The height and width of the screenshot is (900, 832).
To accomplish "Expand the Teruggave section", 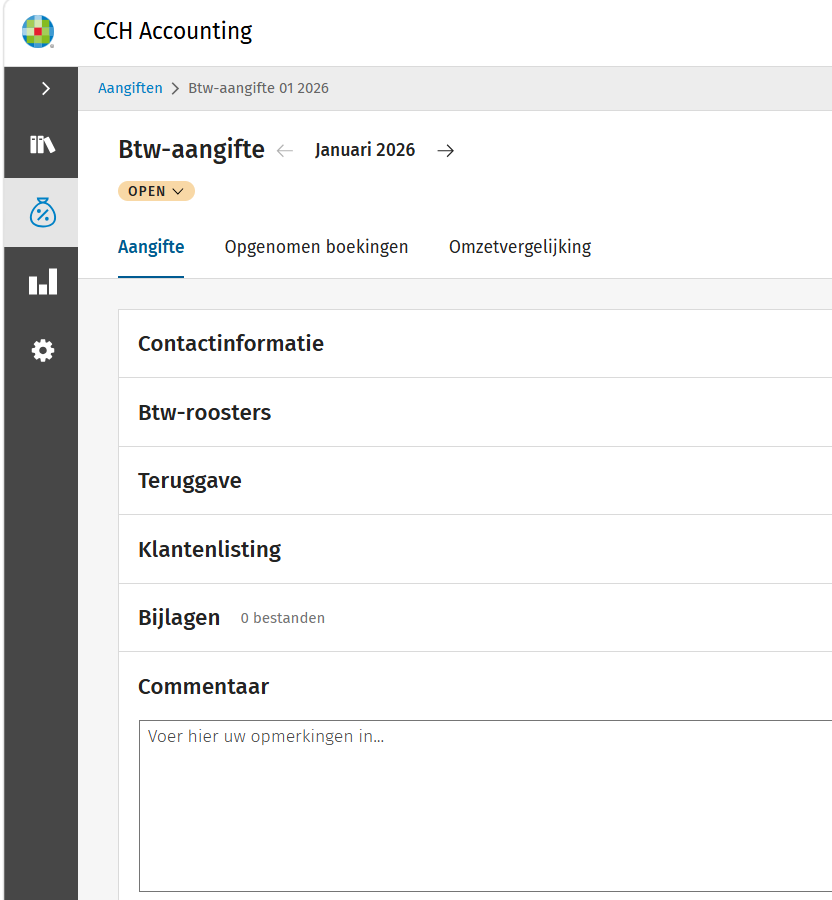I will tap(475, 480).
